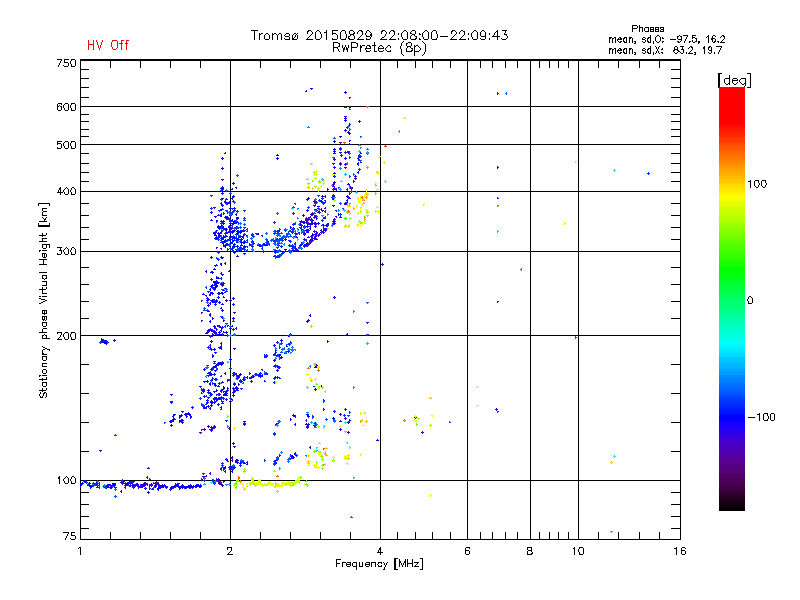The width and height of the screenshot is (800, 600).
Task: Click the y-axis '600' label
Action: coord(66,107)
